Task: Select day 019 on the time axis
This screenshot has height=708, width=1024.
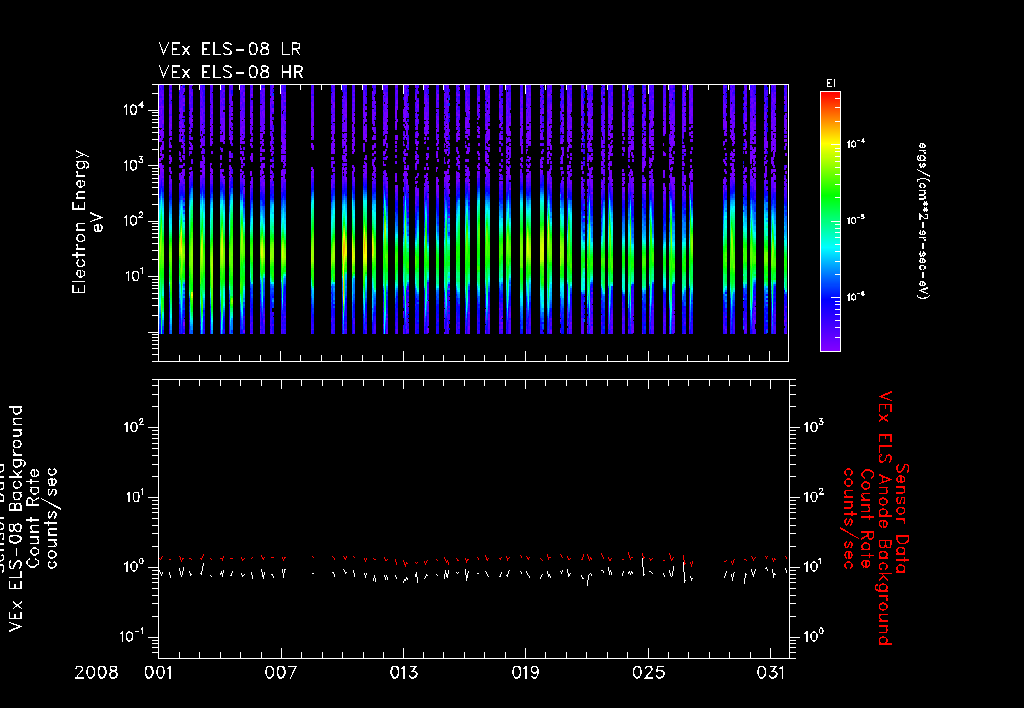Action: [526, 671]
